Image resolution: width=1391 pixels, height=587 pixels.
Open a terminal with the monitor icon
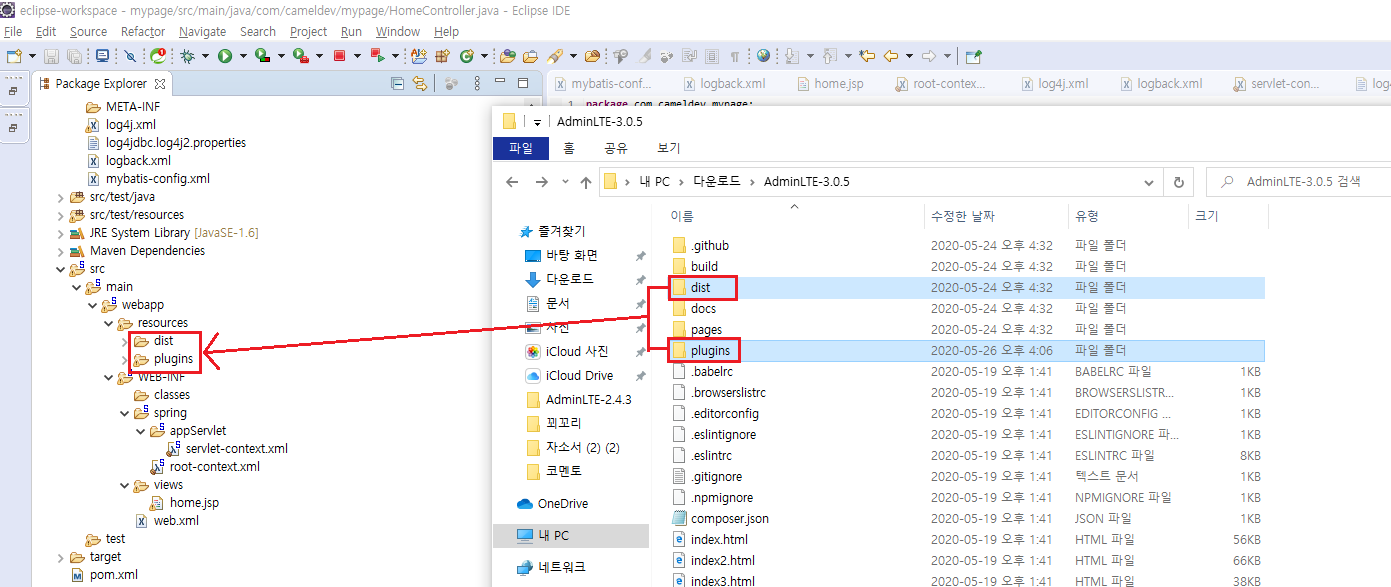pyautogui.click(x=102, y=56)
